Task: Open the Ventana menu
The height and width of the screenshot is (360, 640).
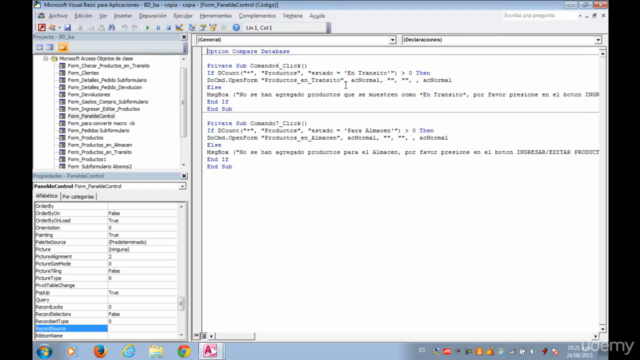Action: point(293,16)
